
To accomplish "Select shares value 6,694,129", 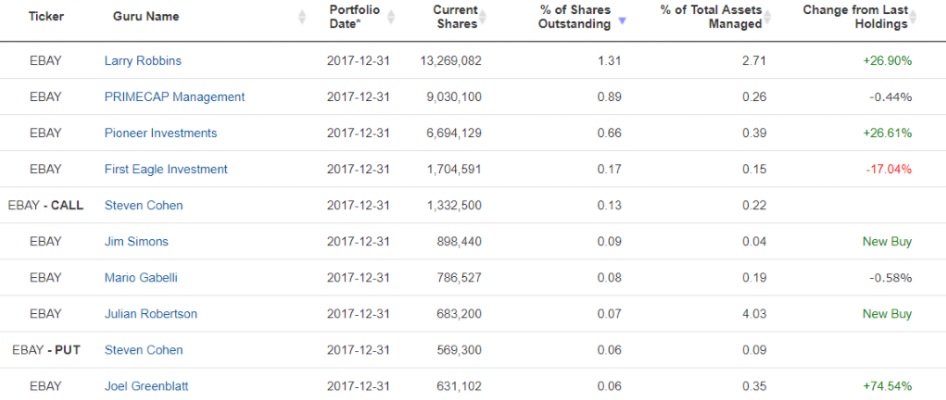I will coord(454,133).
